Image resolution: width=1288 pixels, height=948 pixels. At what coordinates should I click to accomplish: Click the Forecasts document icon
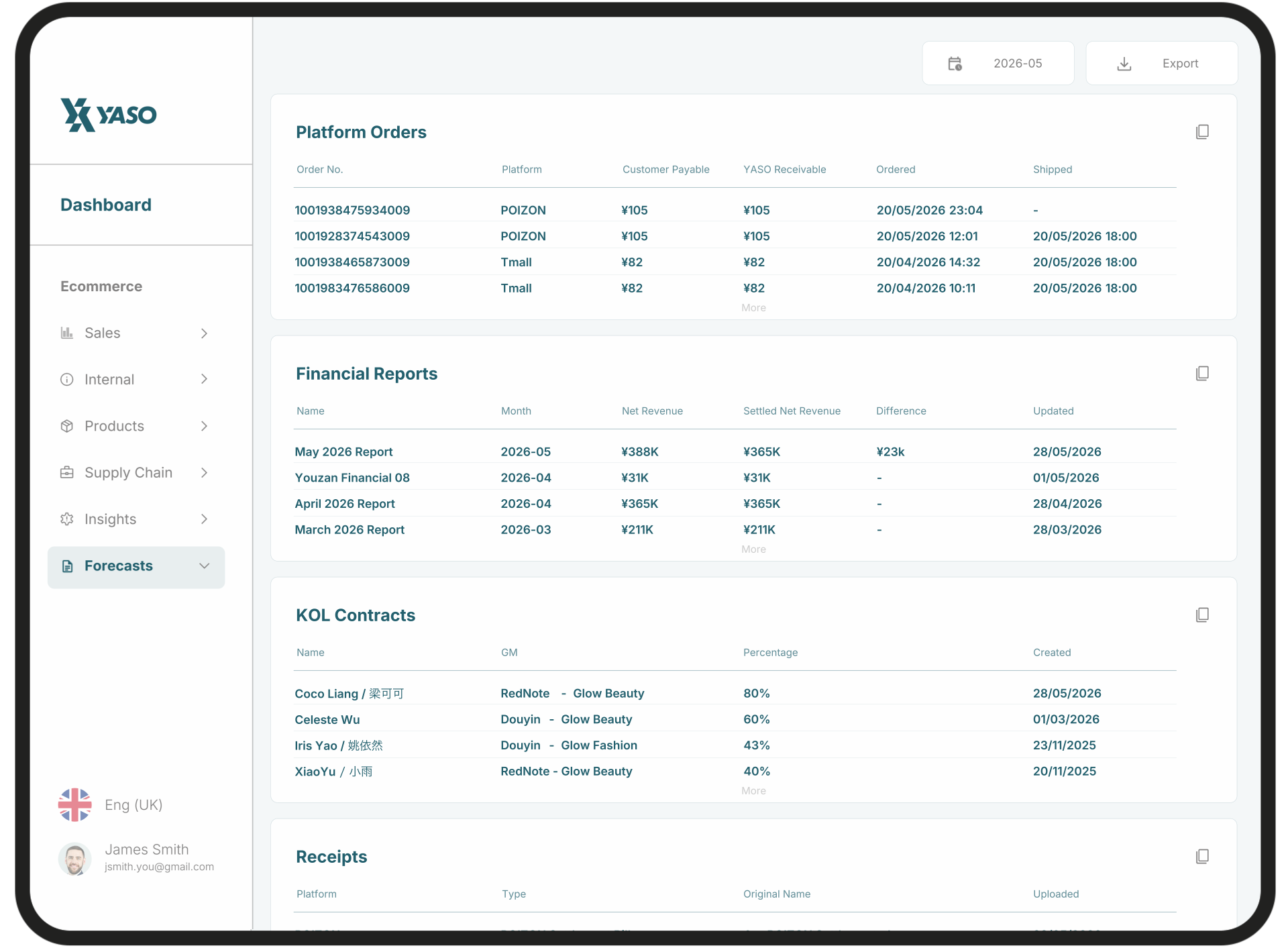tap(67, 566)
